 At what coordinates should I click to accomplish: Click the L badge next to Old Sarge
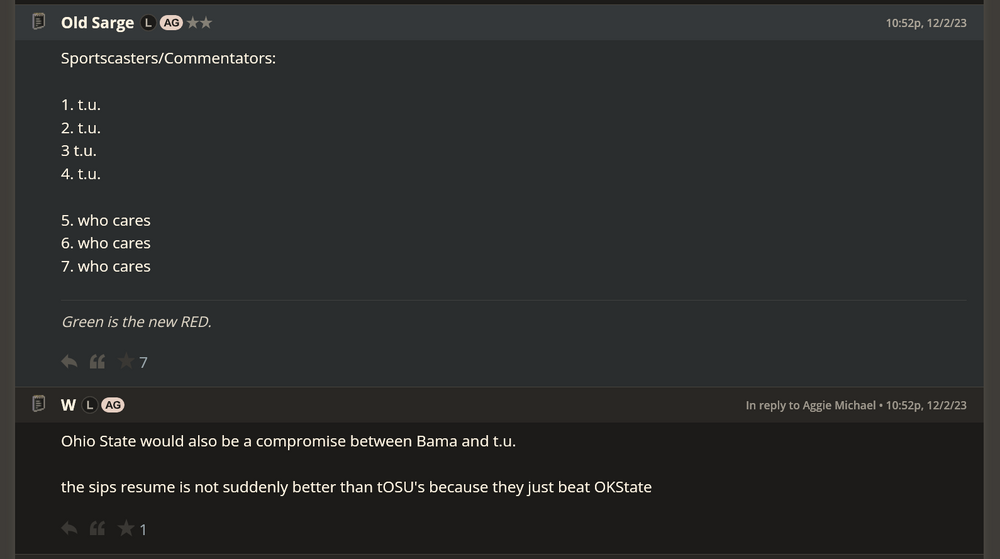pos(149,22)
